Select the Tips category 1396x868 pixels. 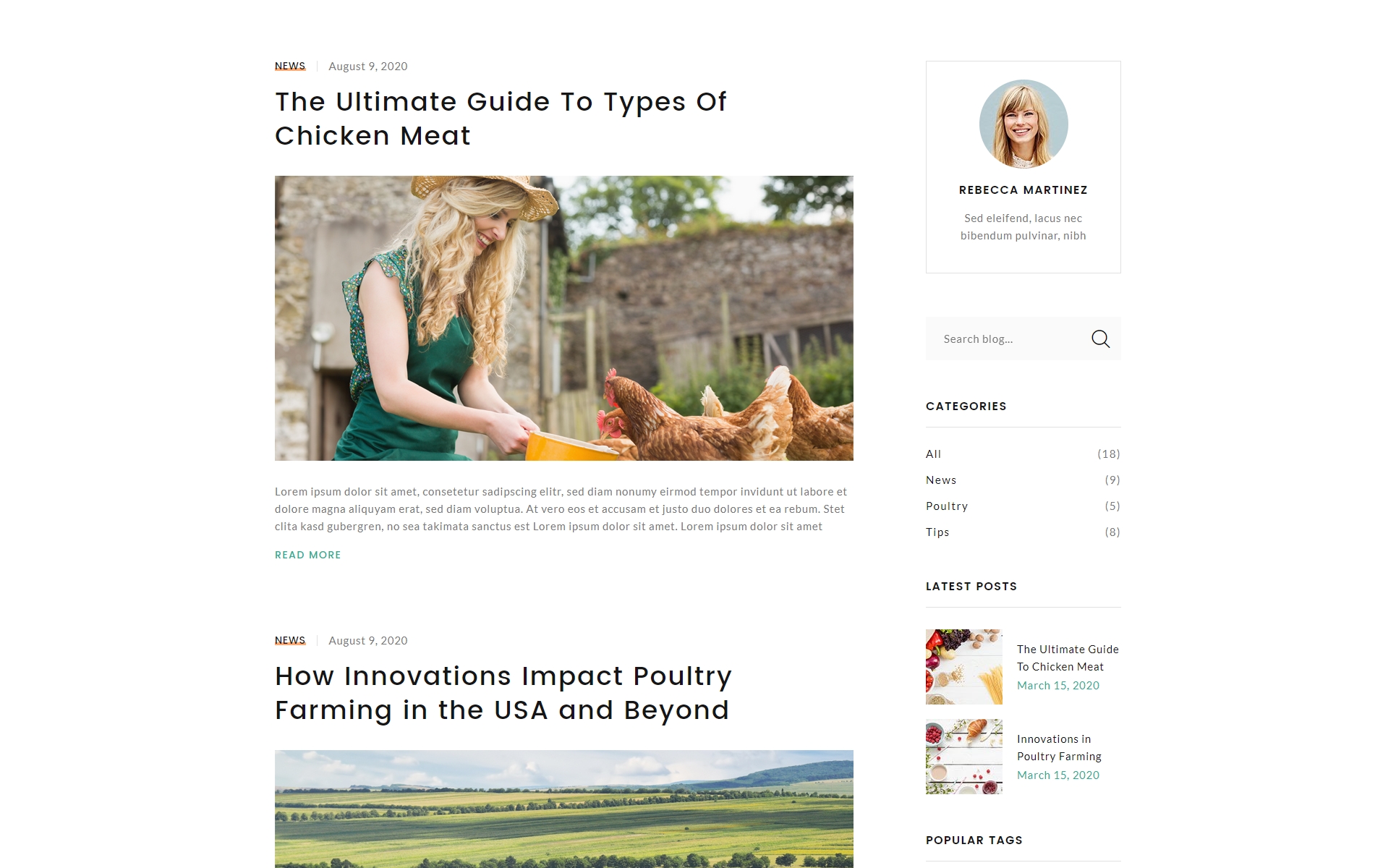[1023, 532]
